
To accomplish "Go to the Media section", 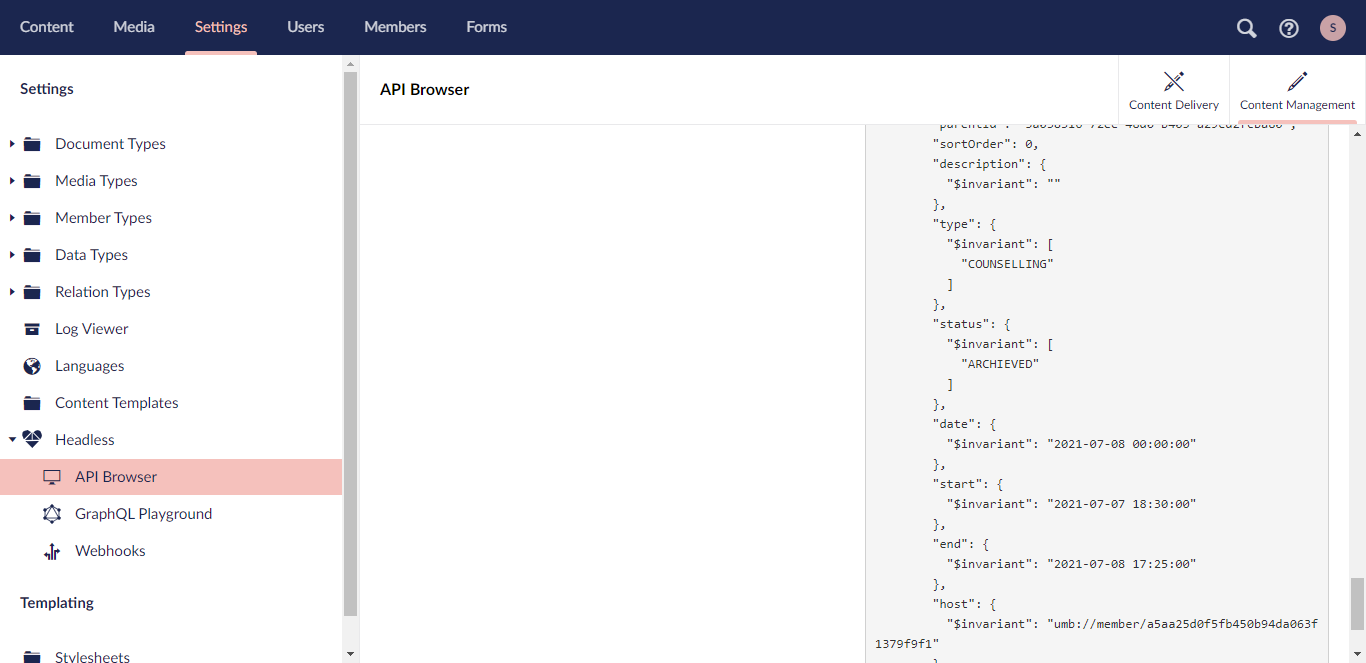I will (134, 27).
